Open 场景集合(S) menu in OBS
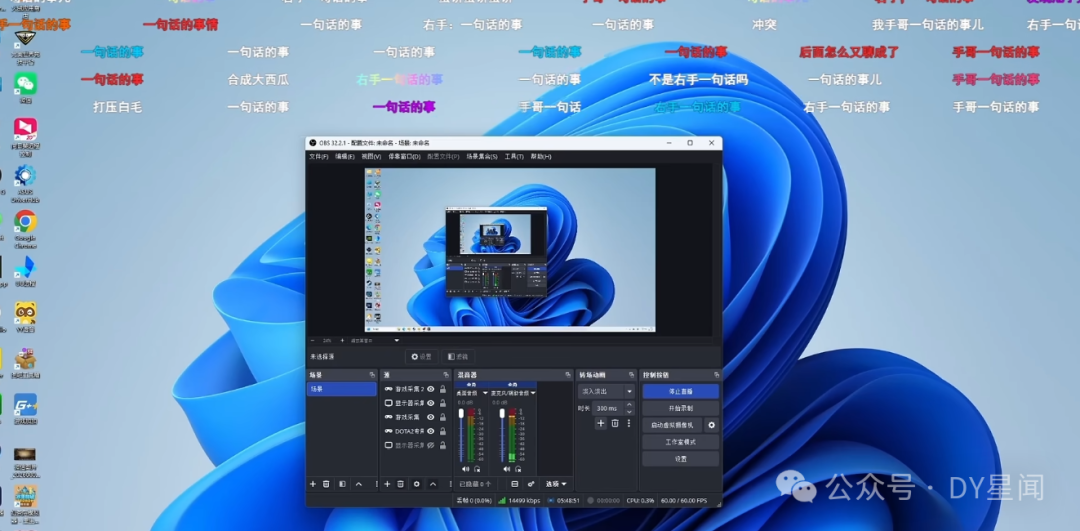The height and width of the screenshot is (531, 1080). (x=482, y=156)
